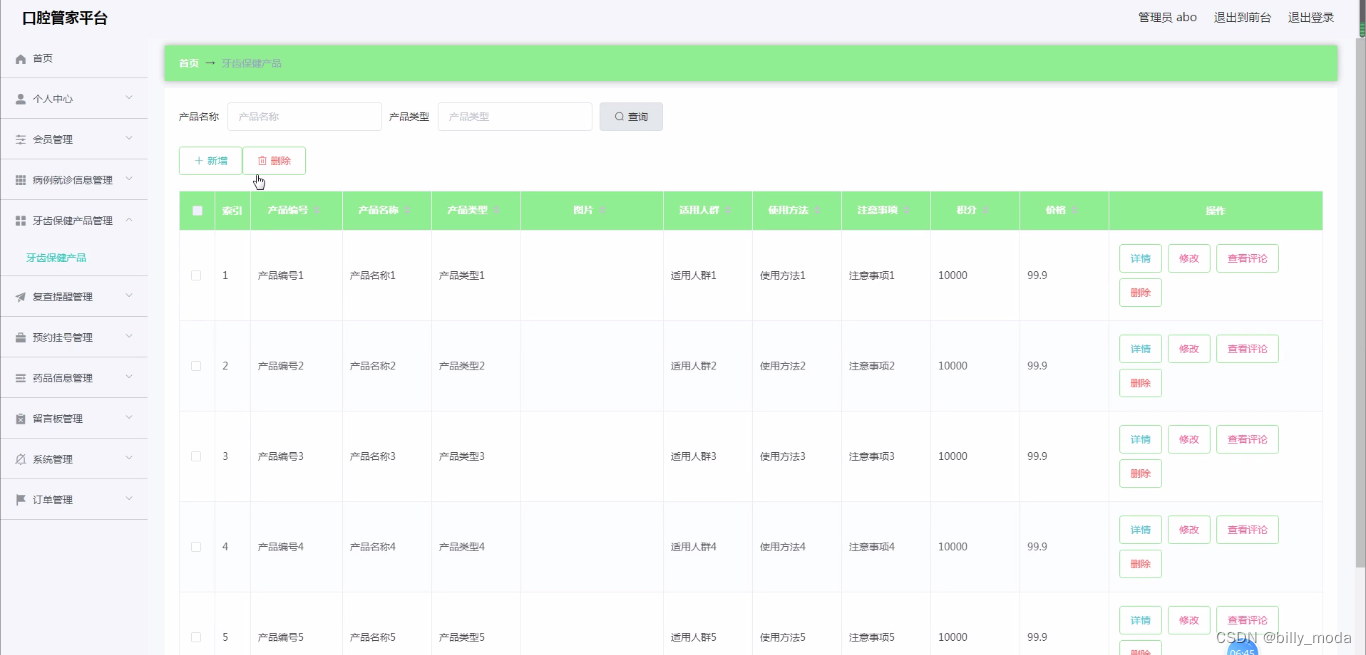Select the 牙齿保健产品 submenu item

coord(56,258)
